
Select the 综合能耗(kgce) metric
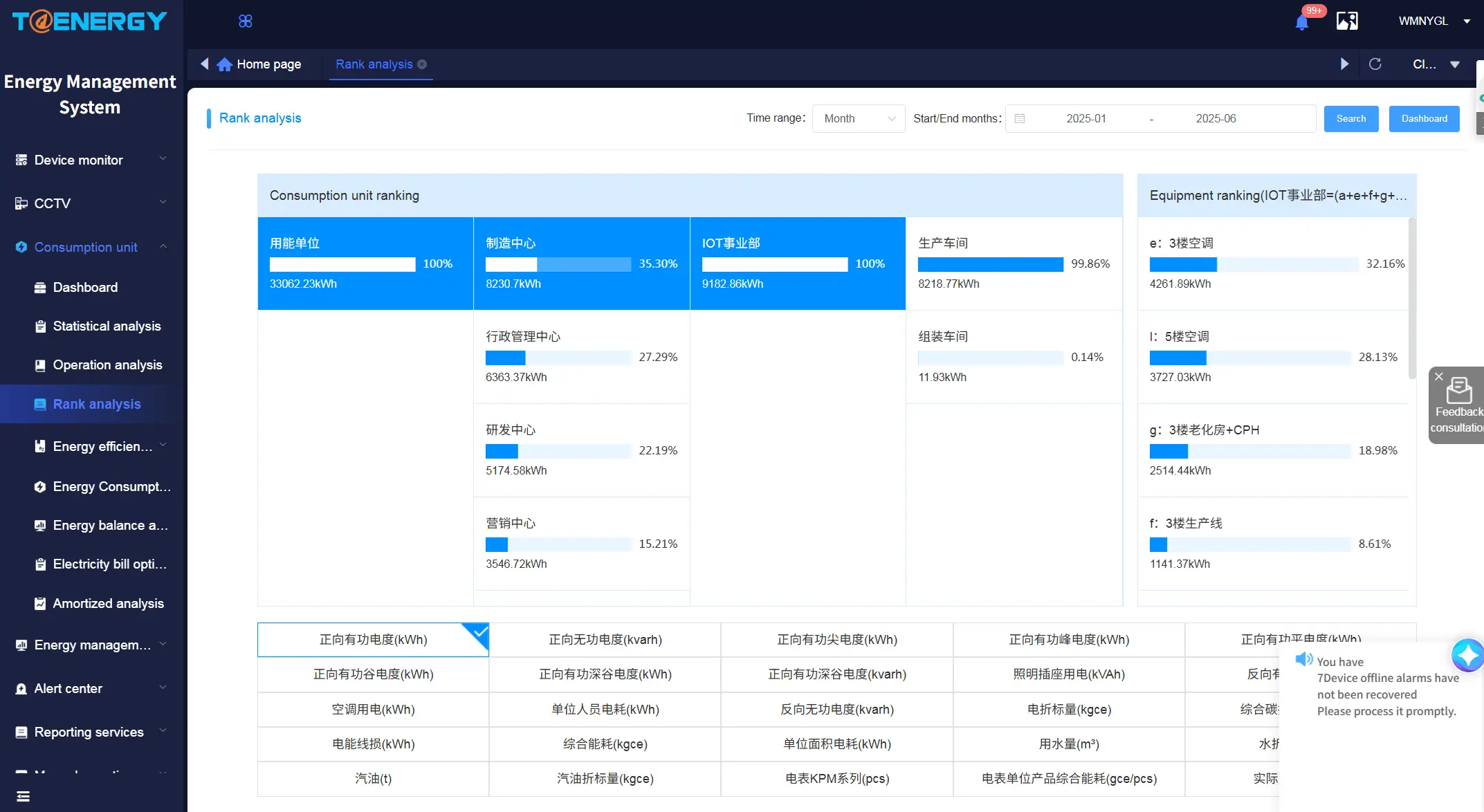[x=605, y=744]
